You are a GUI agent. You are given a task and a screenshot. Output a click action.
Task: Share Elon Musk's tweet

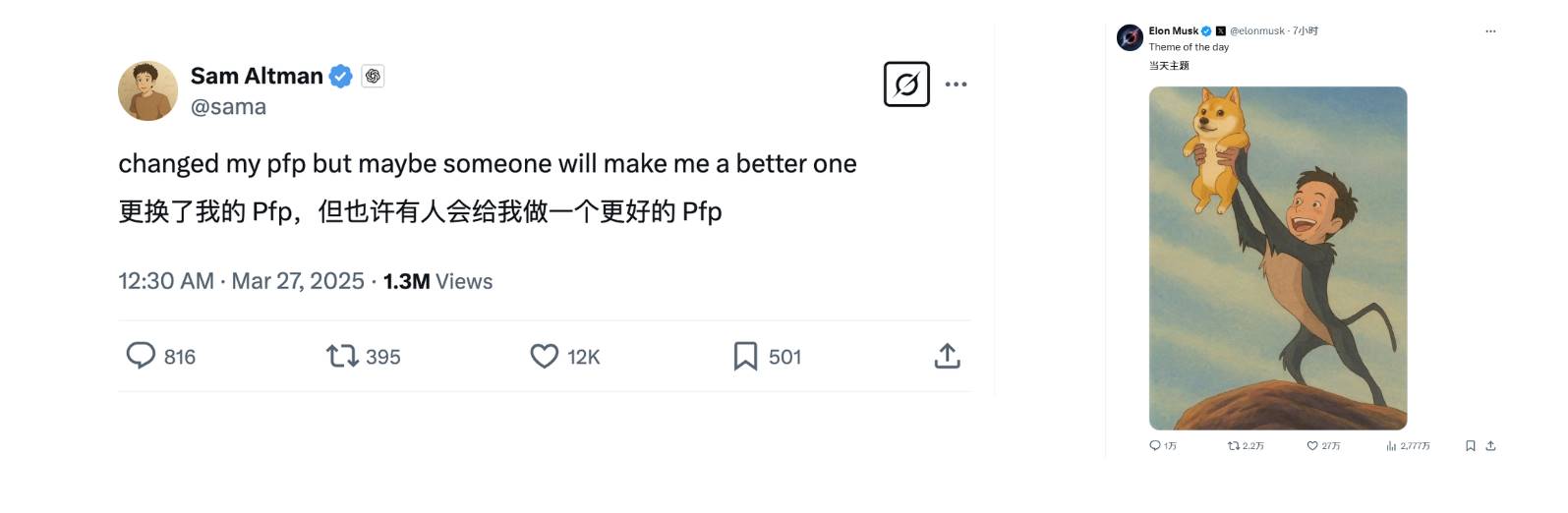coord(1490,446)
